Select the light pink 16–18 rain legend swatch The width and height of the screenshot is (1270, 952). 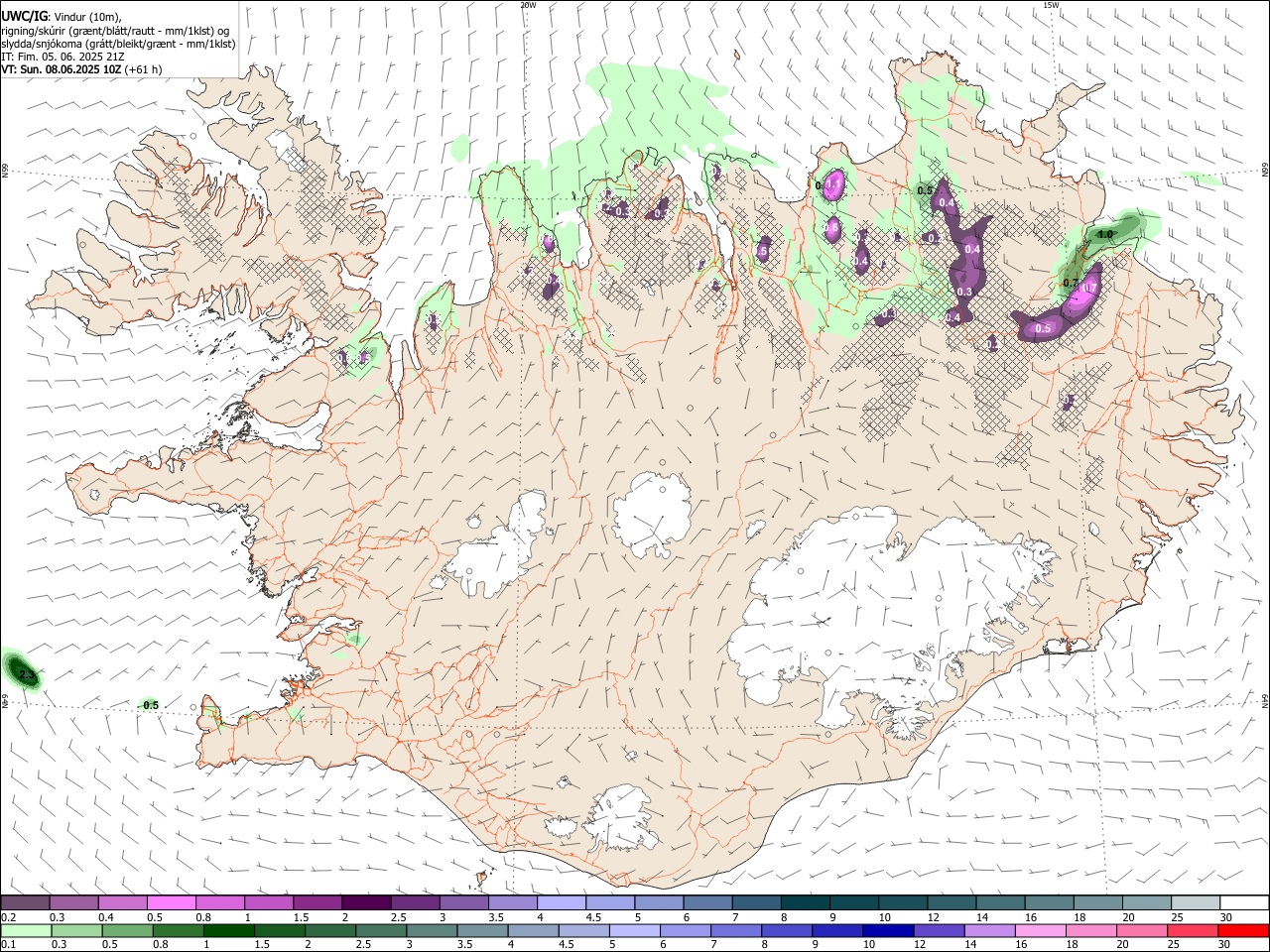click(1041, 931)
